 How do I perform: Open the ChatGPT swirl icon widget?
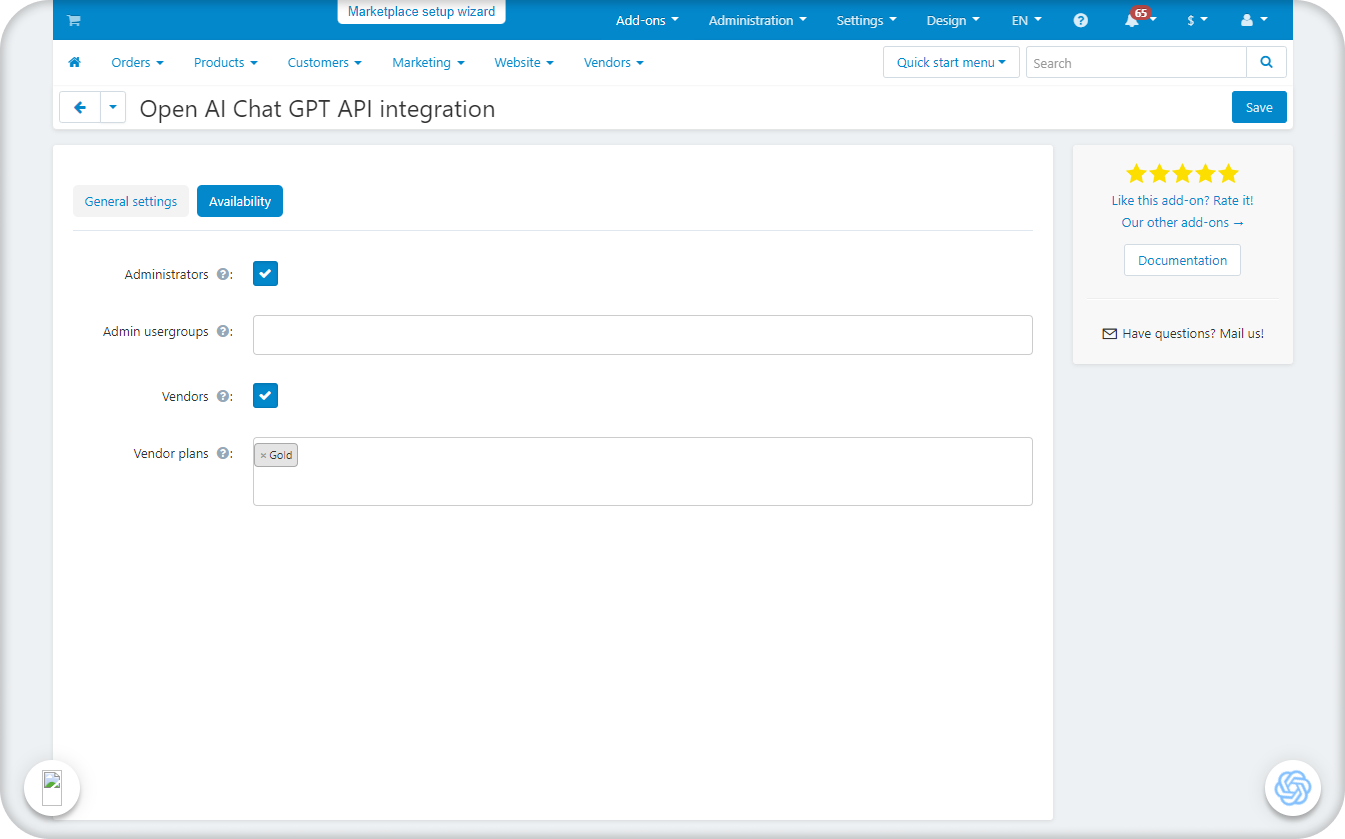click(1293, 788)
